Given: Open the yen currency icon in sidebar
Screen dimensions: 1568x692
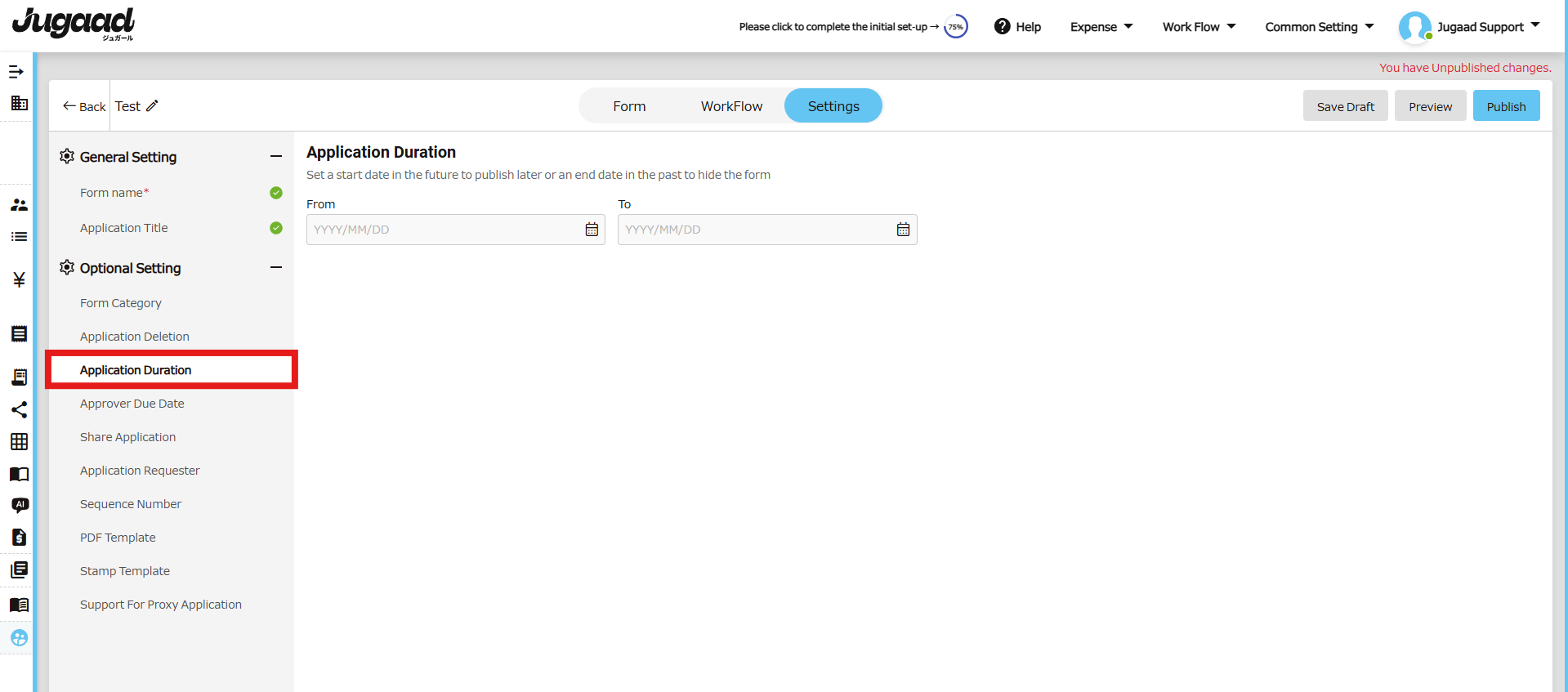Looking at the screenshot, I should [x=19, y=280].
